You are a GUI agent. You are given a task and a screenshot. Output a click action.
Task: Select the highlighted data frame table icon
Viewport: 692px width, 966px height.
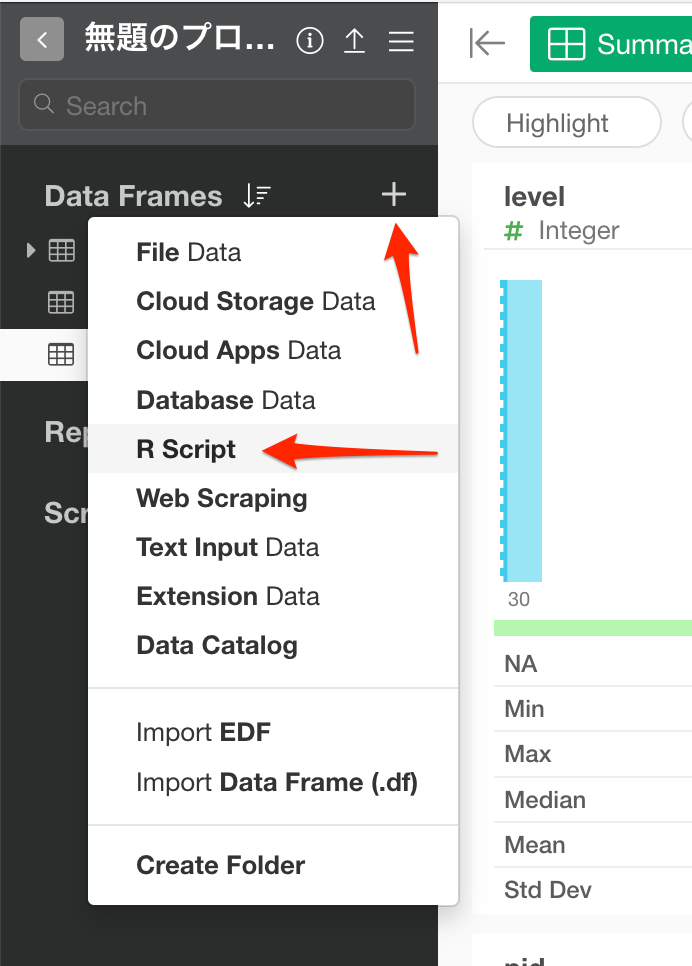(x=61, y=354)
